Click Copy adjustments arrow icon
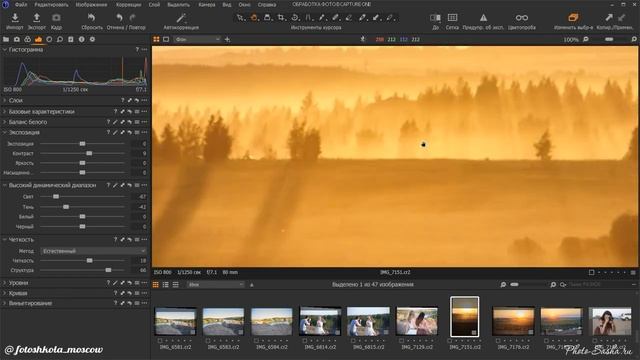This screenshot has width=640, height=360. tap(609, 18)
